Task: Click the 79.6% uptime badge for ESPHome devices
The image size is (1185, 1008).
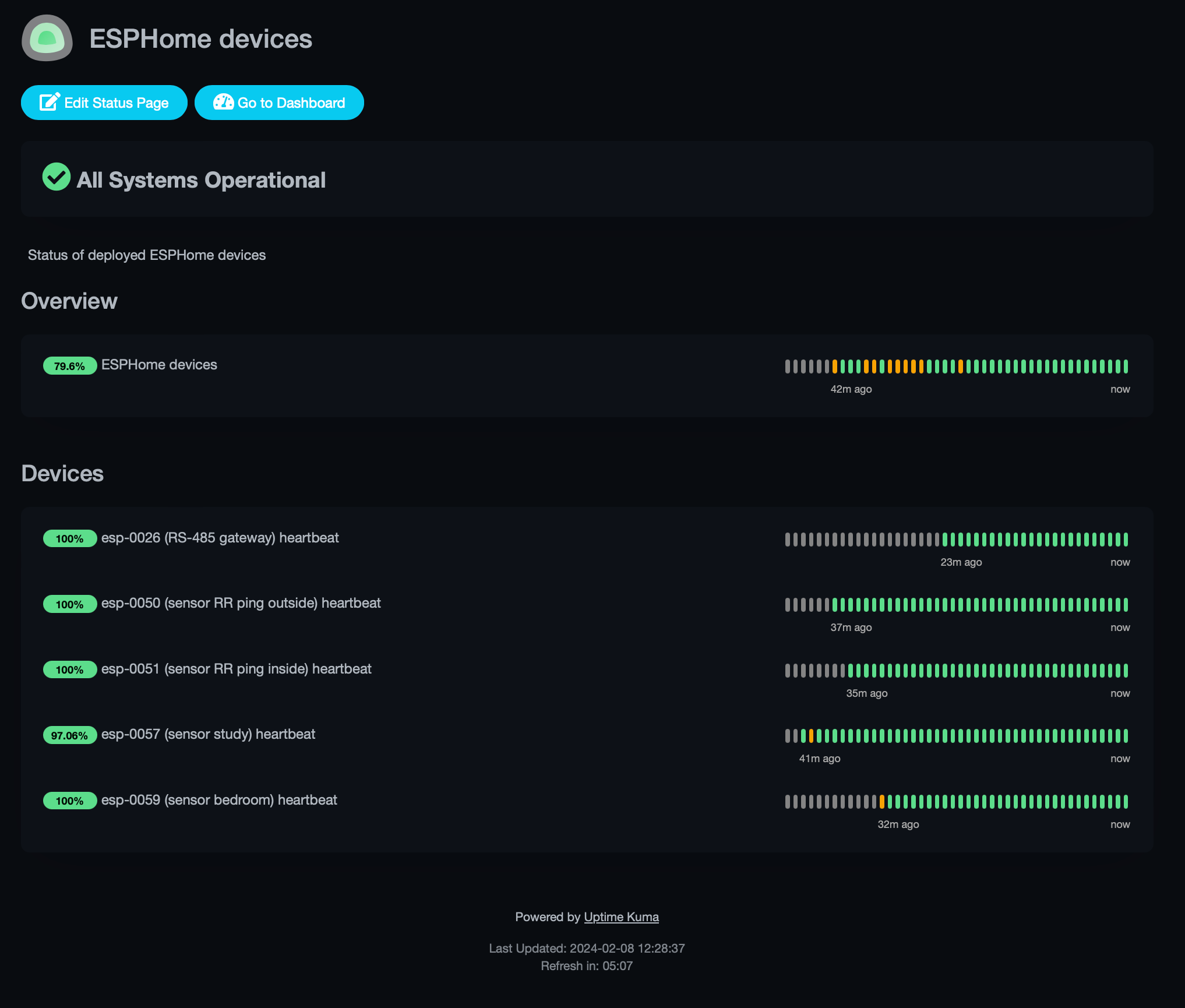Action: [x=69, y=365]
